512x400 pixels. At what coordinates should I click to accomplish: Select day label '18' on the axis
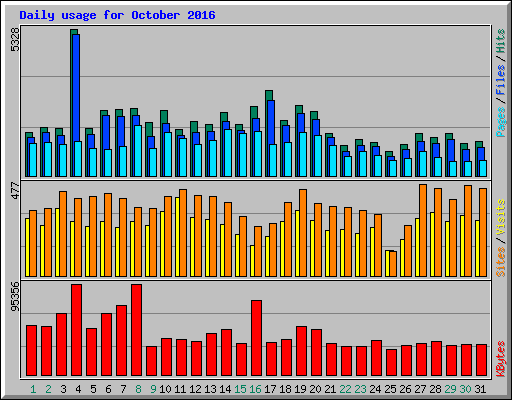coord(285,389)
